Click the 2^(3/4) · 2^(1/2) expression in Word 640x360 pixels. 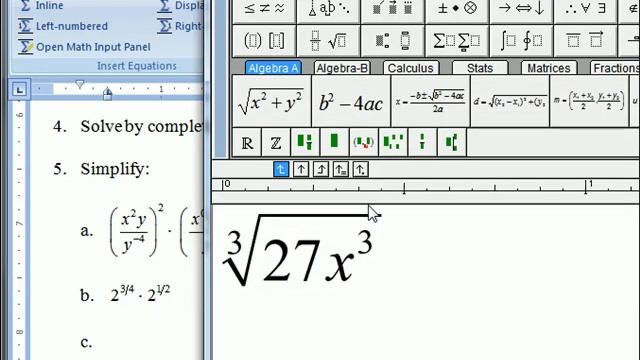tap(140, 294)
